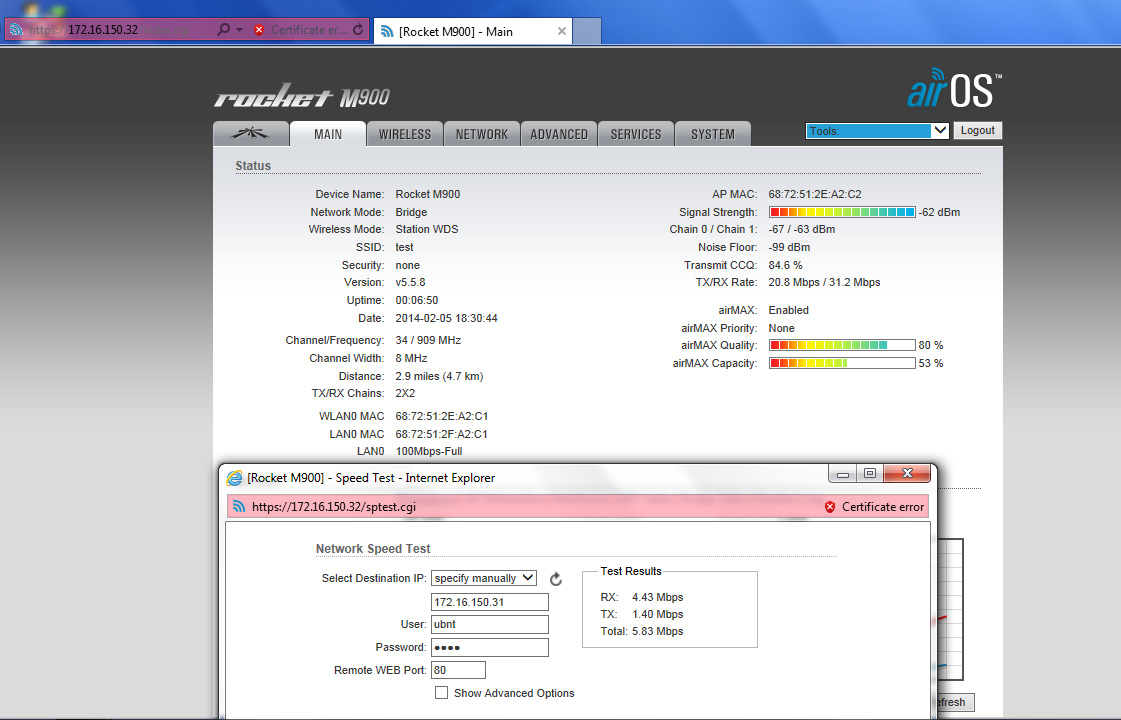Screen dimensions: 1121x720
Task: Click the destination IP address field
Action: click(x=489, y=602)
